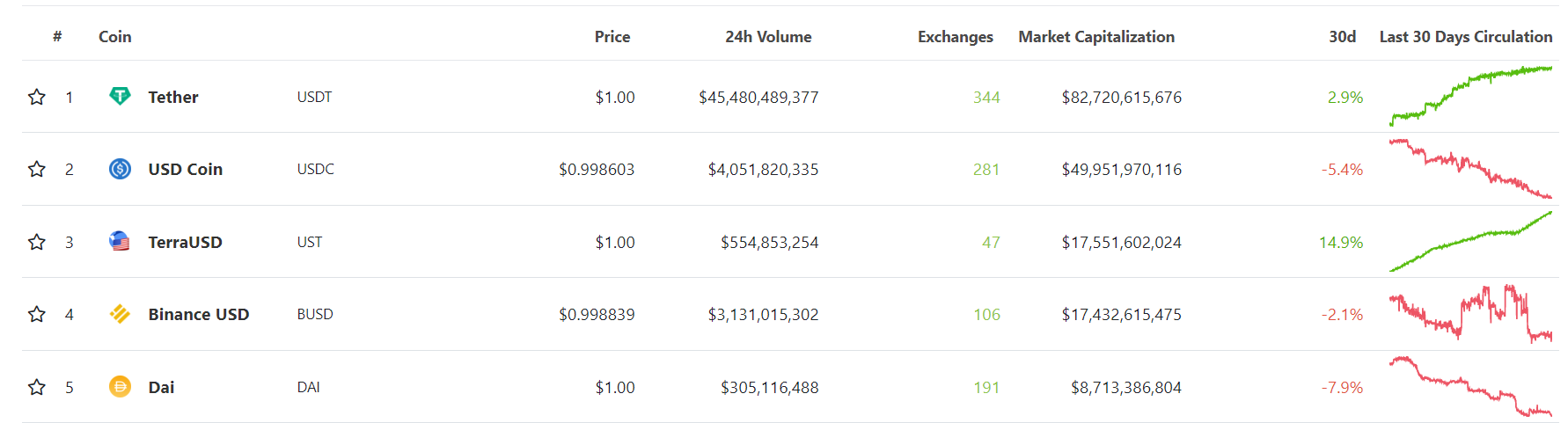This screenshot has width=1568, height=423.
Task: Click Tether's 344 exchanges count link
Action: click(986, 97)
